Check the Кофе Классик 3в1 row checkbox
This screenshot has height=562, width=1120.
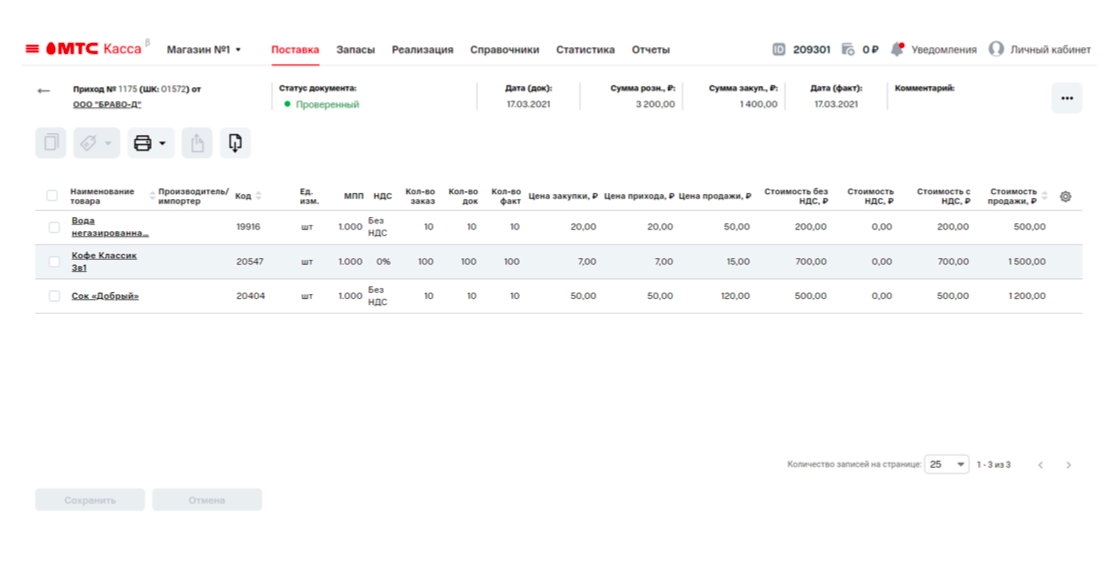pos(54,261)
